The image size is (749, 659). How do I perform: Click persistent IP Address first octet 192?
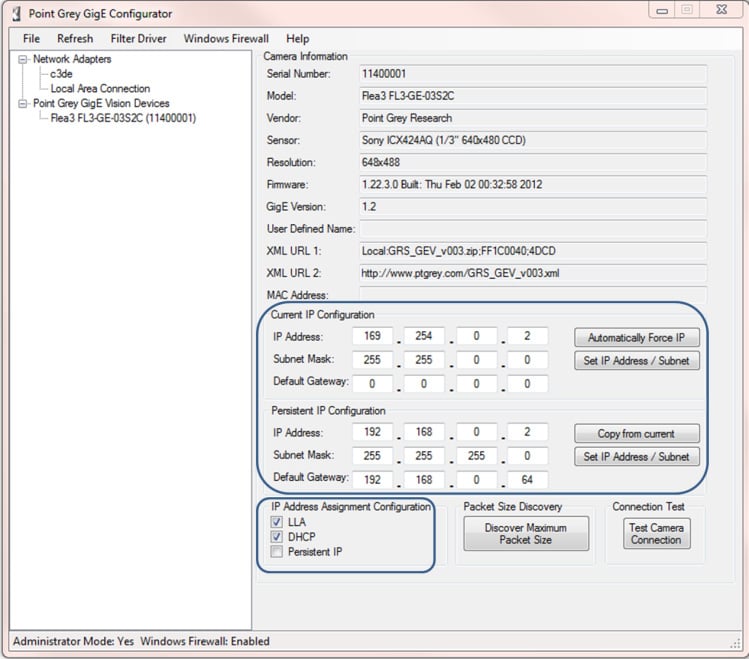(x=373, y=432)
